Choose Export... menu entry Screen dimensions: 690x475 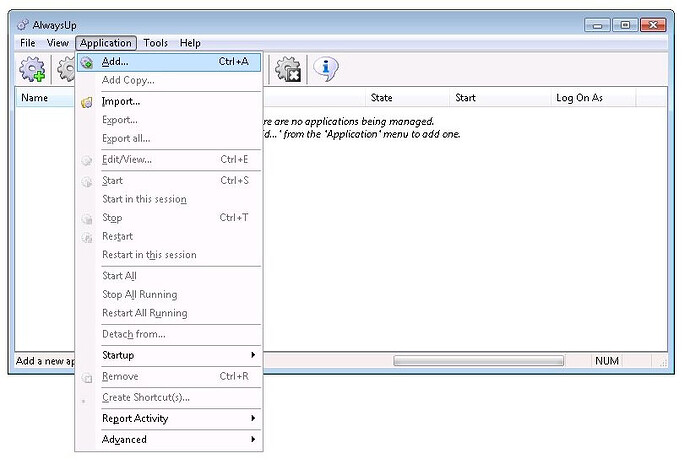pyautogui.click(x=169, y=120)
